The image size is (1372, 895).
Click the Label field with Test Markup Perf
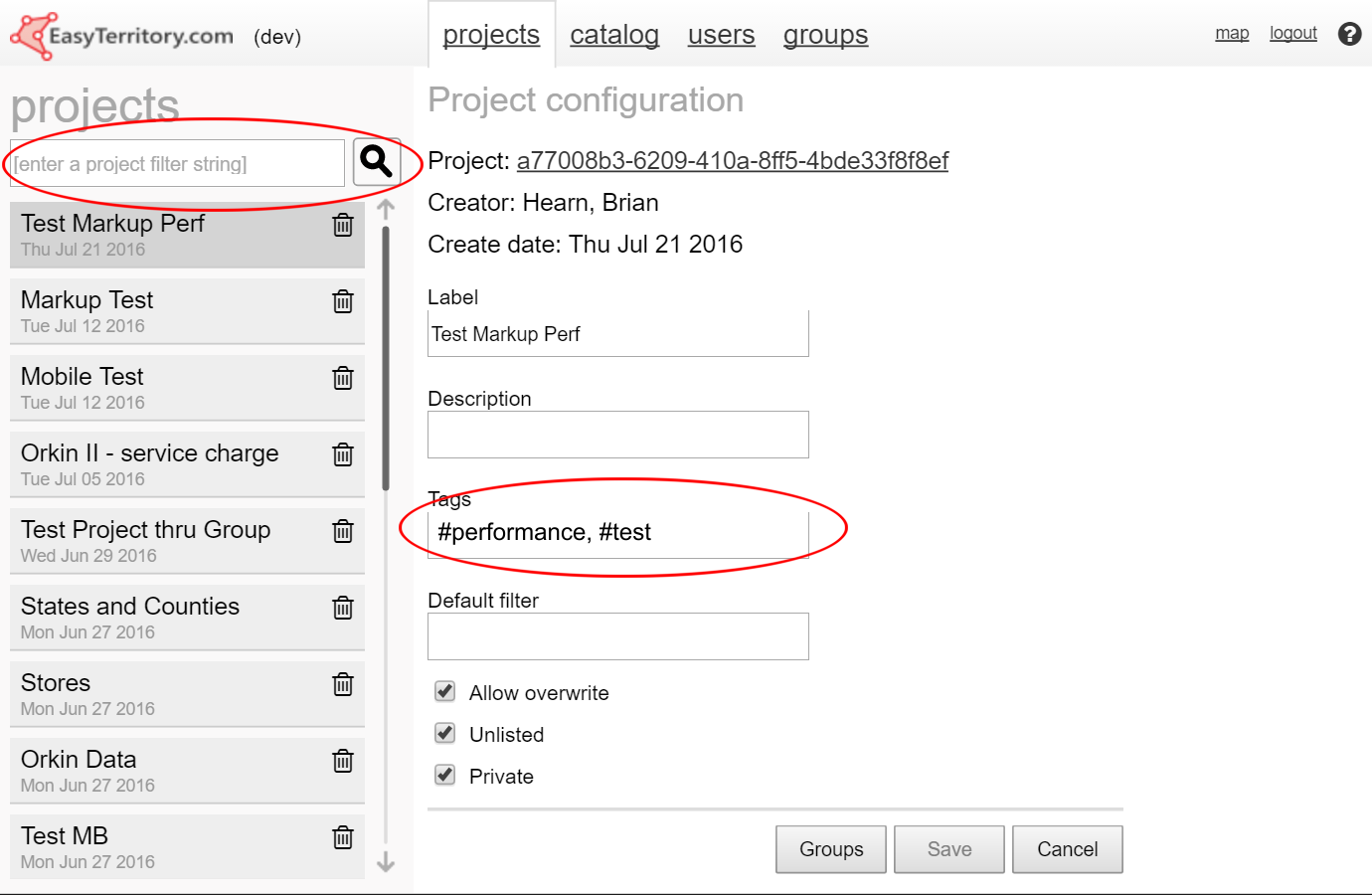click(x=618, y=333)
